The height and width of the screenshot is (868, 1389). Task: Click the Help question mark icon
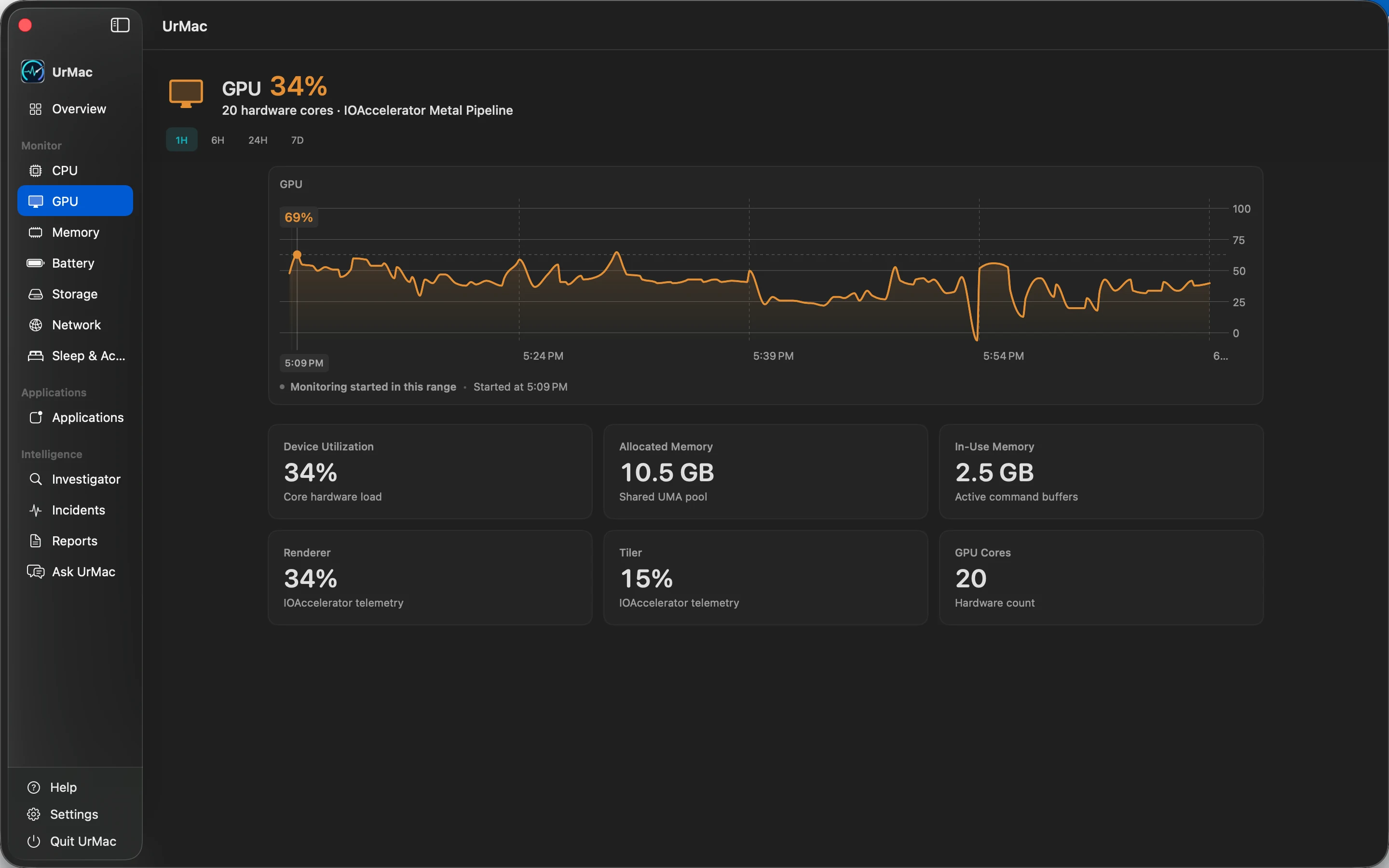point(34,787)
